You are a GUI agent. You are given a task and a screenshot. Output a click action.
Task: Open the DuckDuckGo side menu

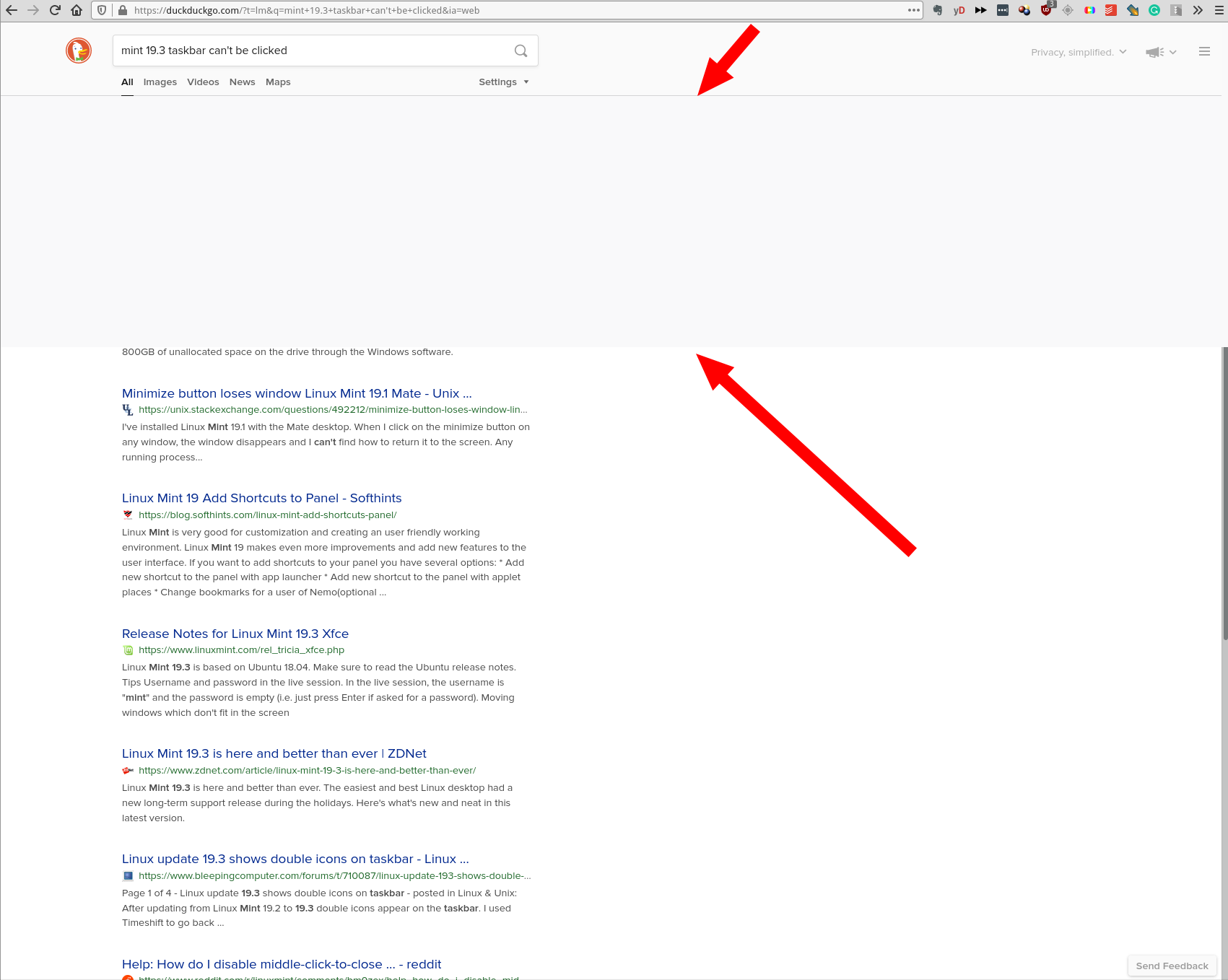point(1204,51)
